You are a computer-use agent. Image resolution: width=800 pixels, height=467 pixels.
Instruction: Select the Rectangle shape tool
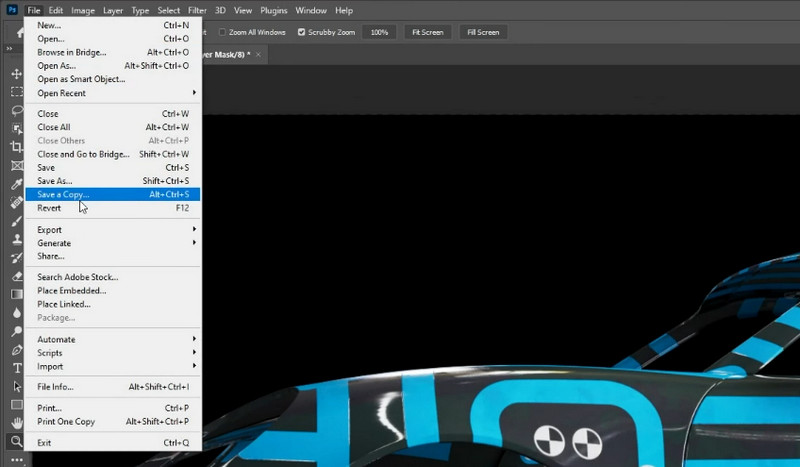pos(16,405)
